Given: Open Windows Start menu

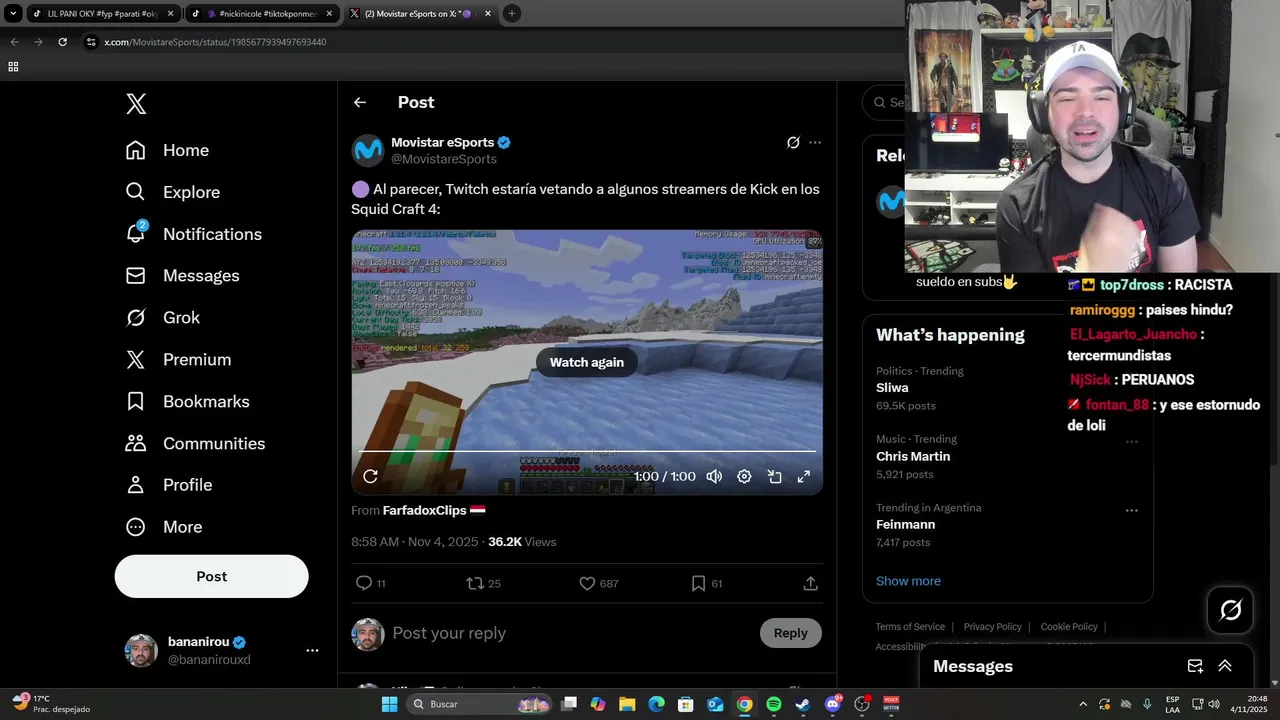Looking at the screenshot, I should (x=390, y=704).
